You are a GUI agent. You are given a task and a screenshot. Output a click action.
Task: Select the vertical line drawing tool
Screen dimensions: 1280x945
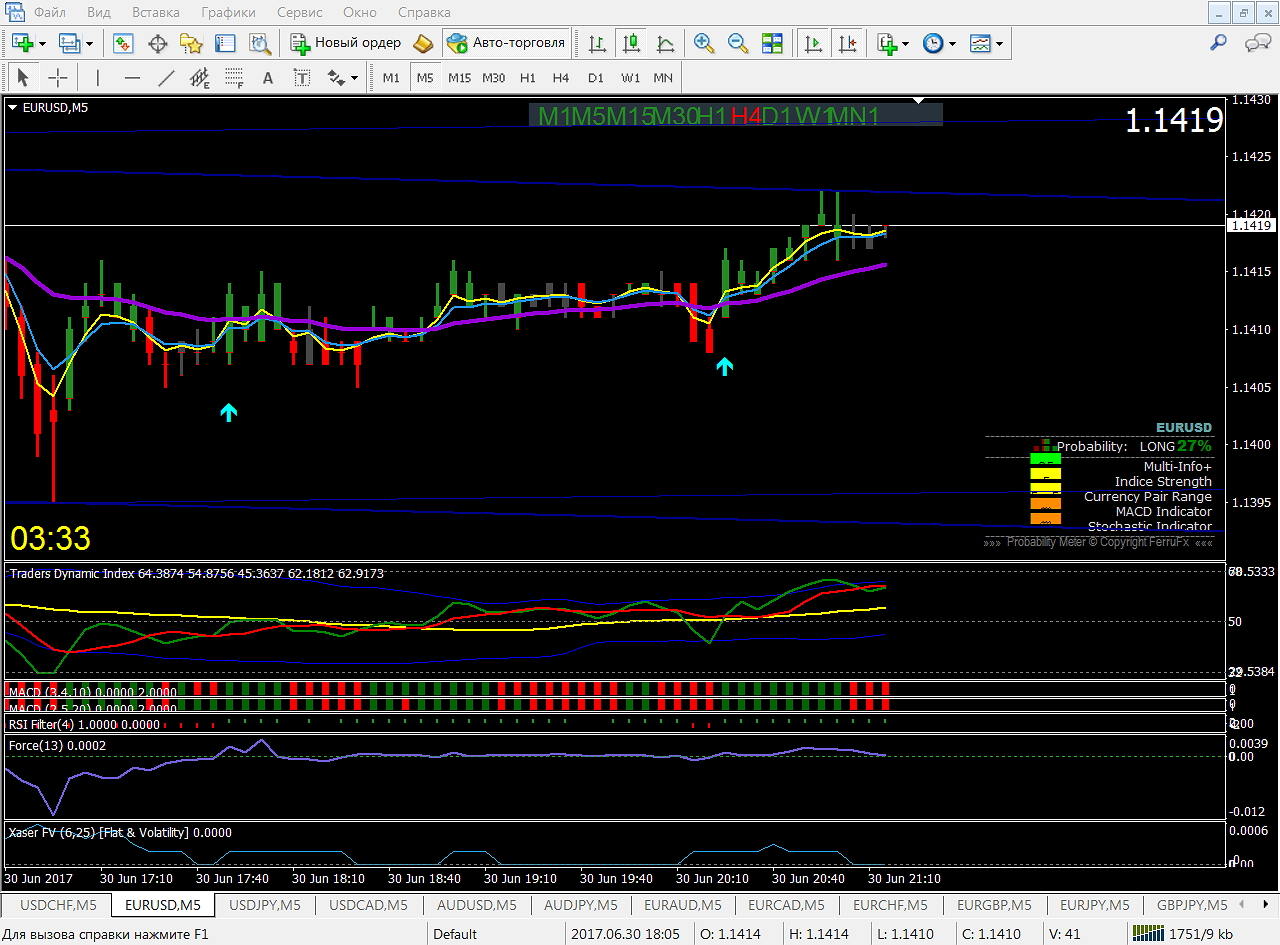click(98, 77)
